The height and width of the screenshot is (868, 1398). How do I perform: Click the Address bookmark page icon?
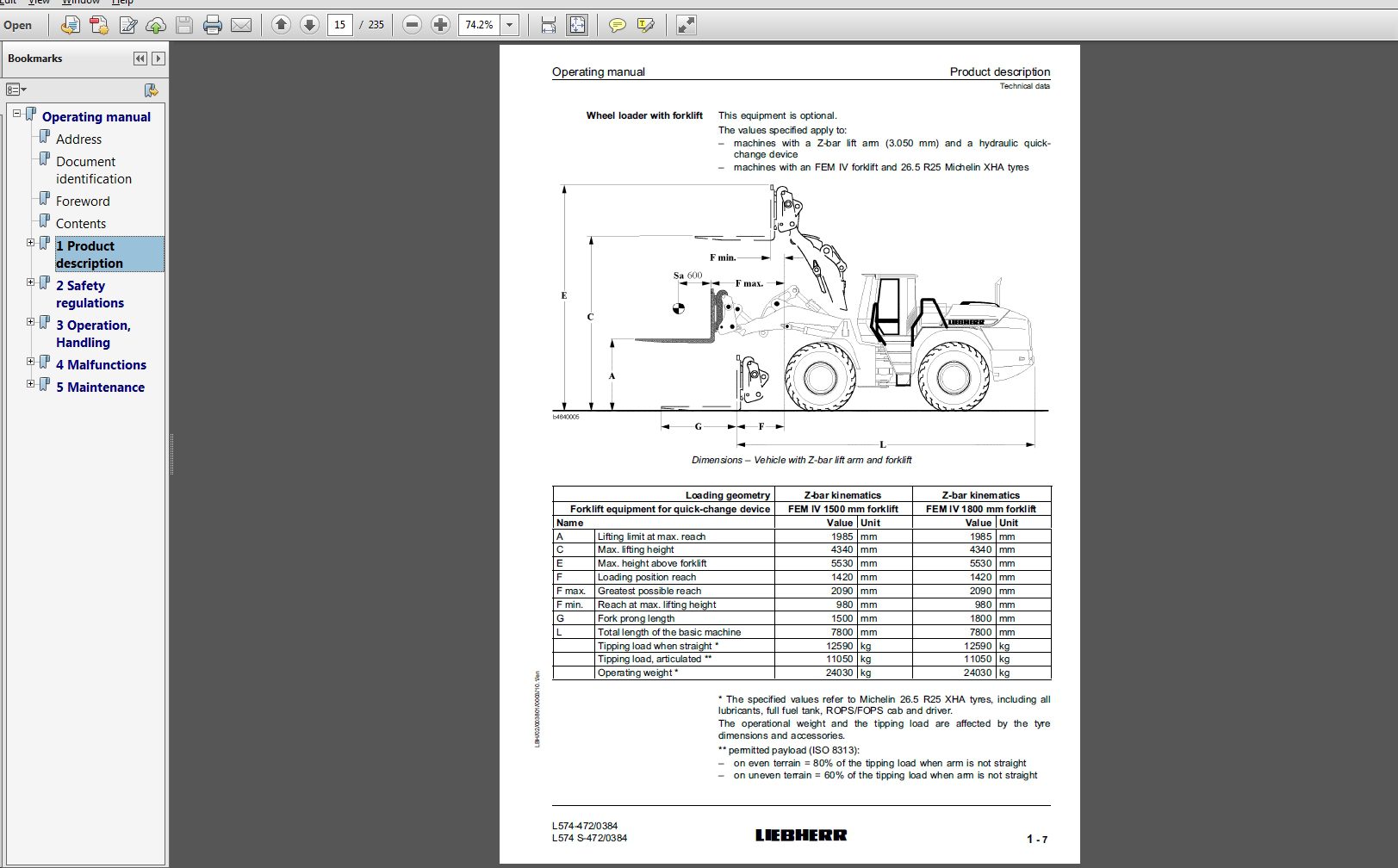(45, 137)
